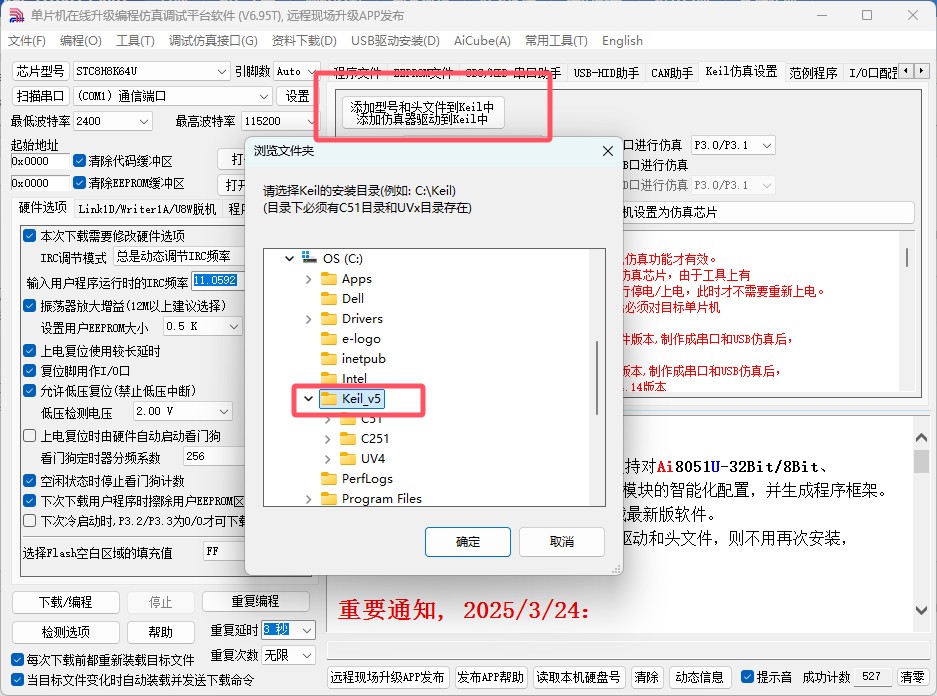Click the 检测选项 button
This screenshot has height=696, width=937.
tap(66, 632)
